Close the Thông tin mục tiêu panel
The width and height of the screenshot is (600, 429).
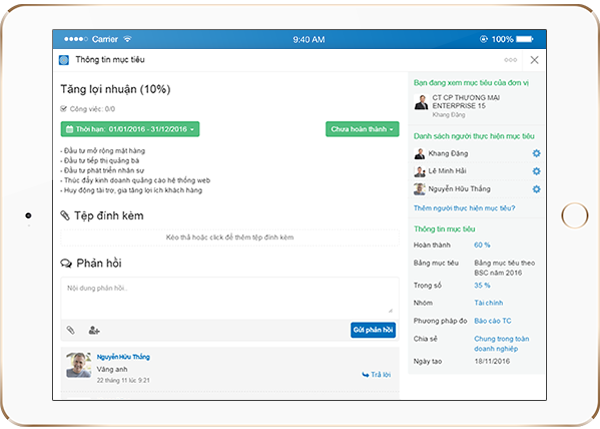534,60
